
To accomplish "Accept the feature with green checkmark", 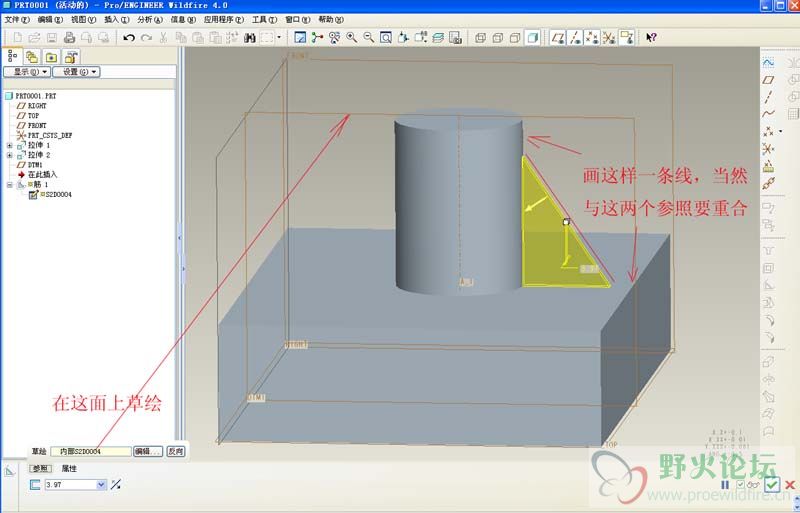I will [x=771, y=484].
